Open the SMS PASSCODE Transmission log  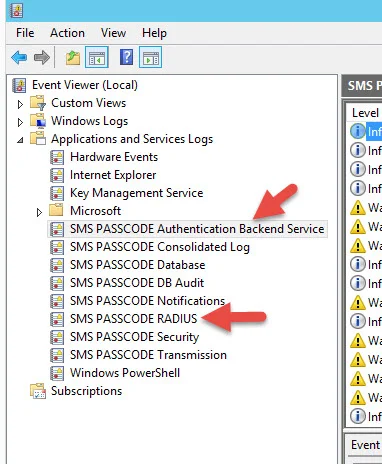pos(148,355)
